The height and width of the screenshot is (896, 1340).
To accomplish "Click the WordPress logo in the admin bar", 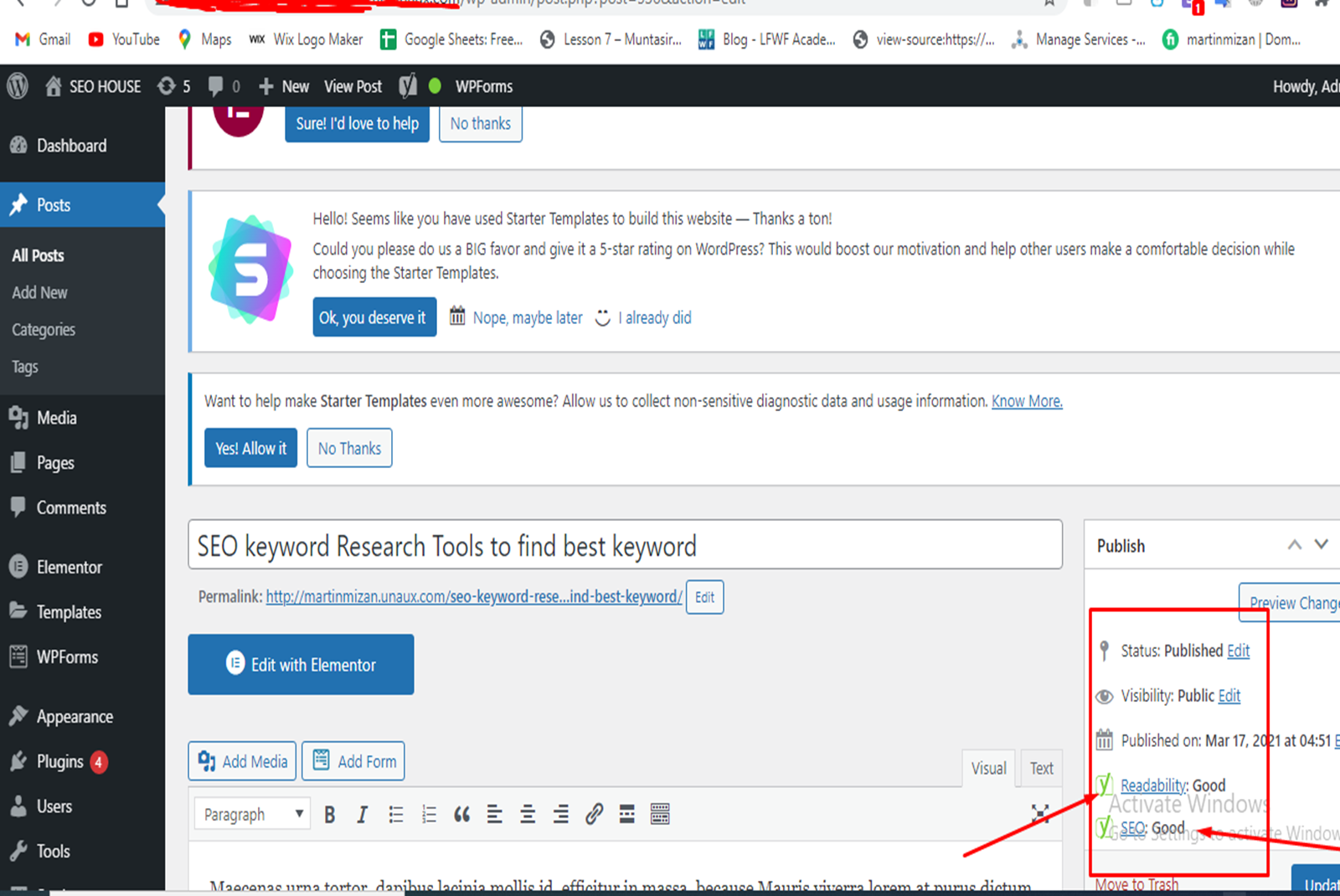I will pyautogui.click(x=17, y=85).
